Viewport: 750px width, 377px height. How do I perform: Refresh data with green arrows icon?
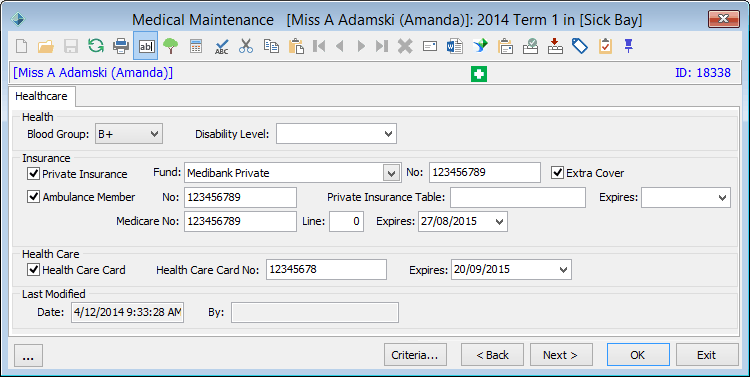coord(96,46)
